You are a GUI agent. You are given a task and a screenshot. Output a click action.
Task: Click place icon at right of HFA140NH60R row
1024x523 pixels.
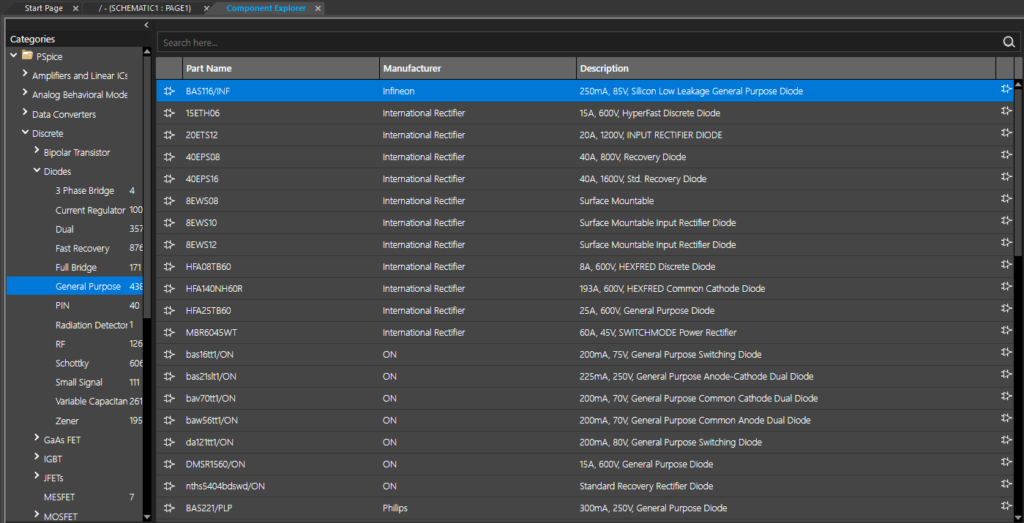coord(1006,287)
